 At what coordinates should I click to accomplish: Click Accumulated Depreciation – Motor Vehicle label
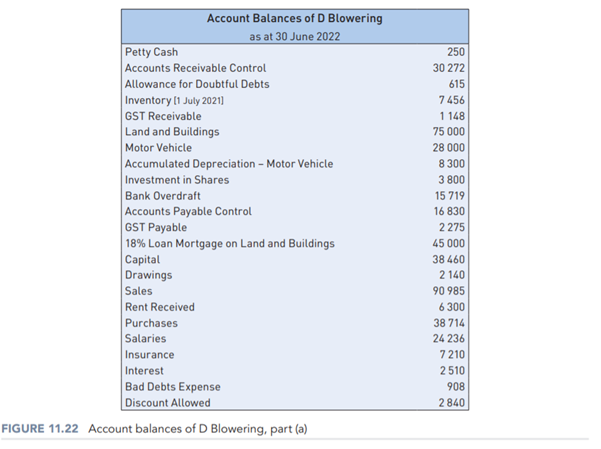click(229, 164)
